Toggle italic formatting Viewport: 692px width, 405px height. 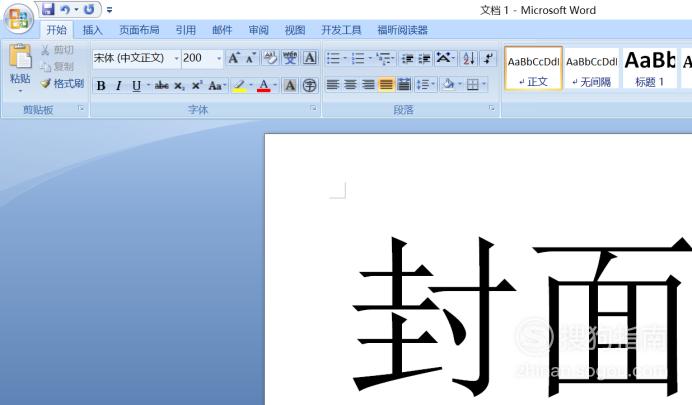(118, 85)
